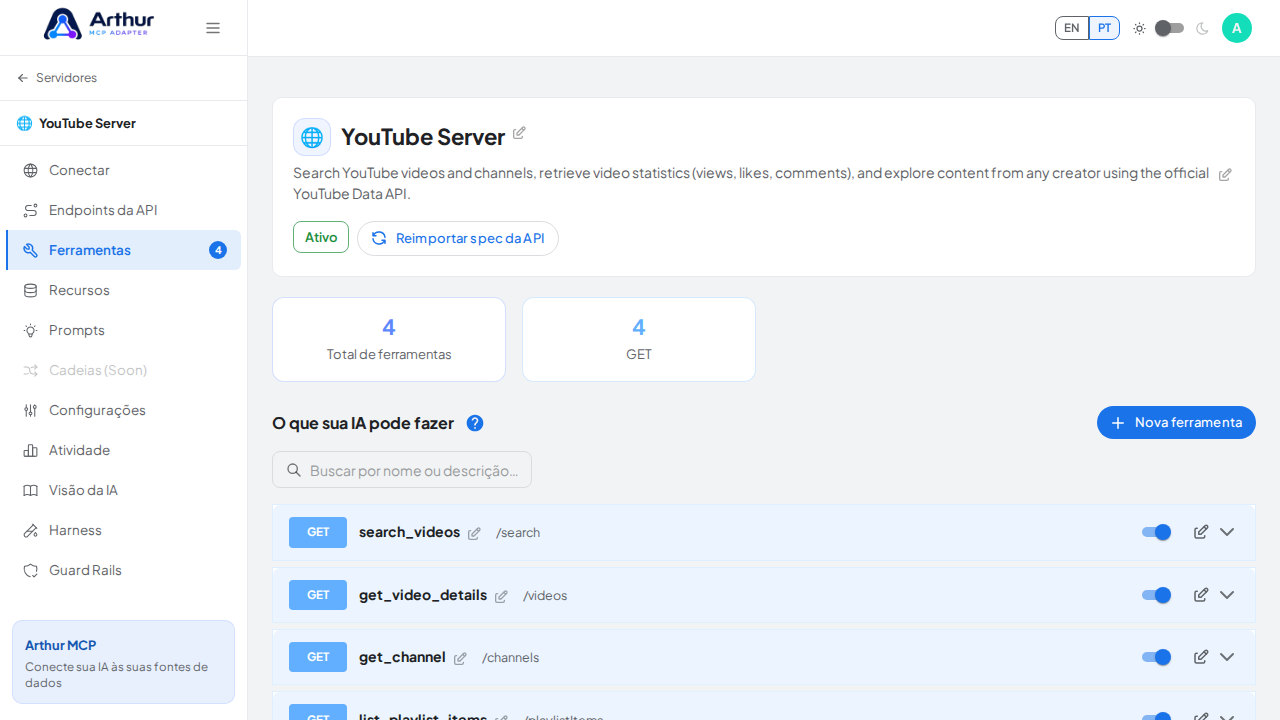Click the Total de ferramentas card

[x=389, y=339]
